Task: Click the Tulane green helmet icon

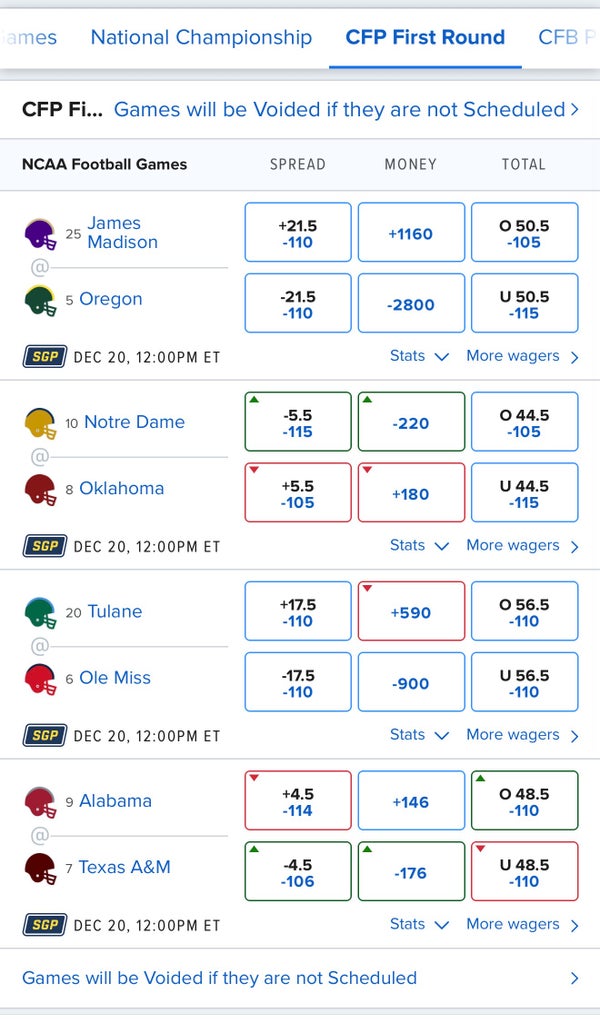Action: coord(40,612)
